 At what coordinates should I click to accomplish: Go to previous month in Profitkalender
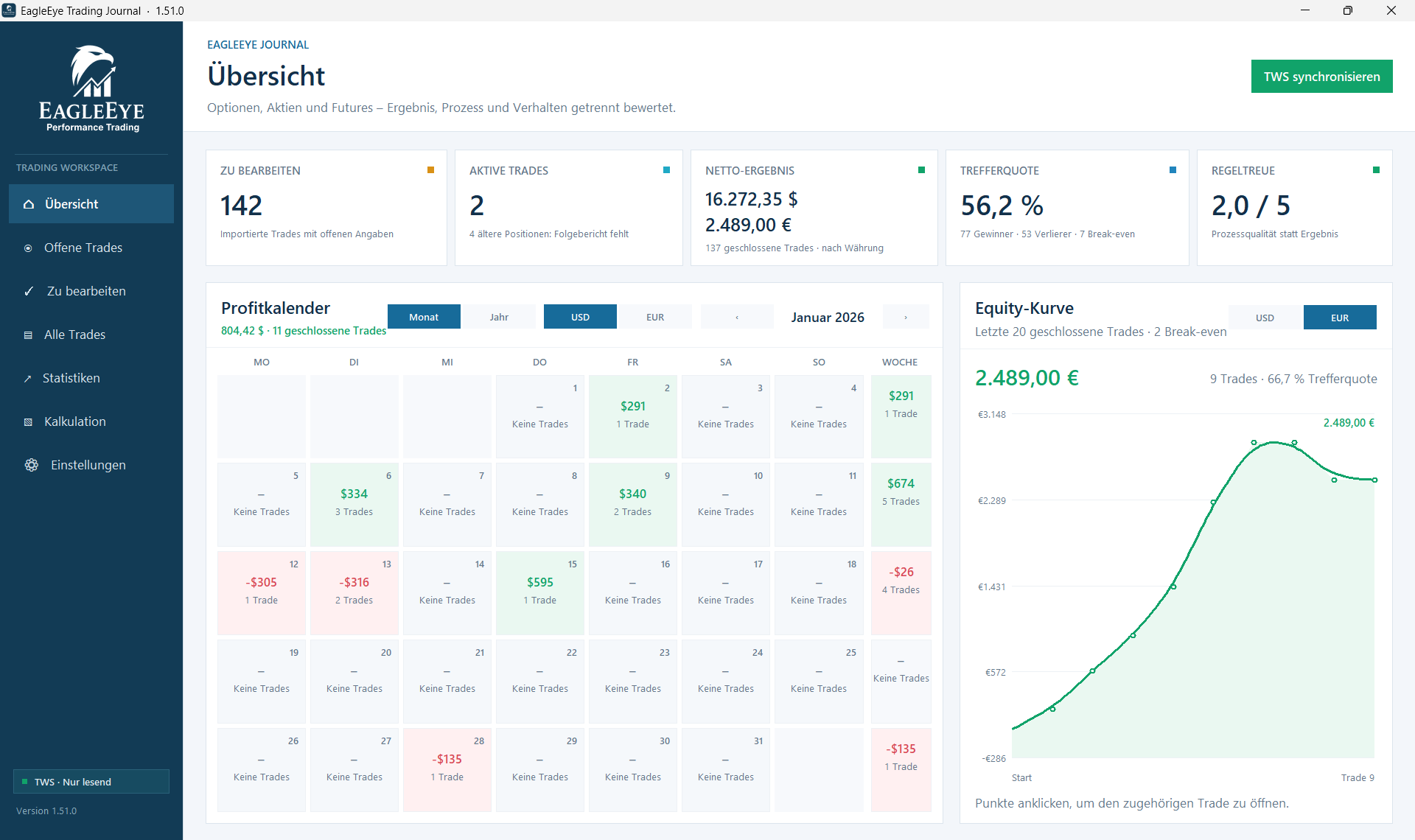click(x=737, y=317)
